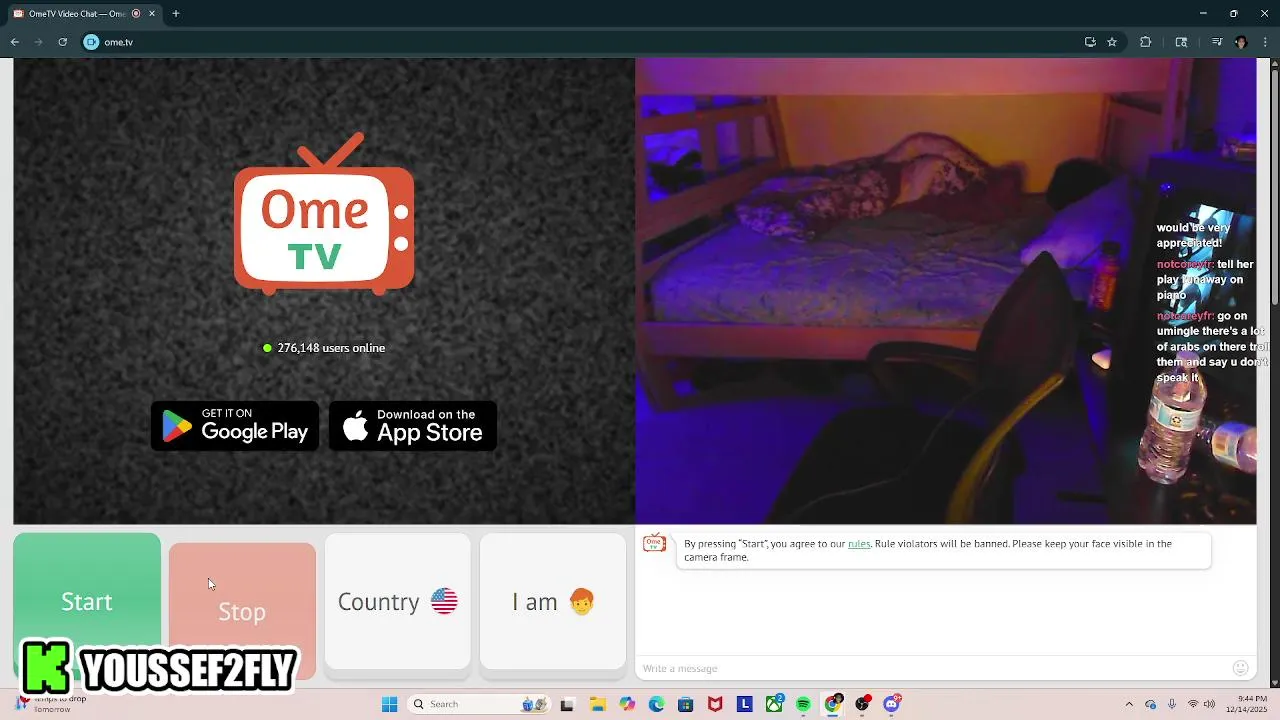Open Microsoft Store from the taskbar
The image size is (1280, 720).
pyautogui.click(x=685, y=704)
